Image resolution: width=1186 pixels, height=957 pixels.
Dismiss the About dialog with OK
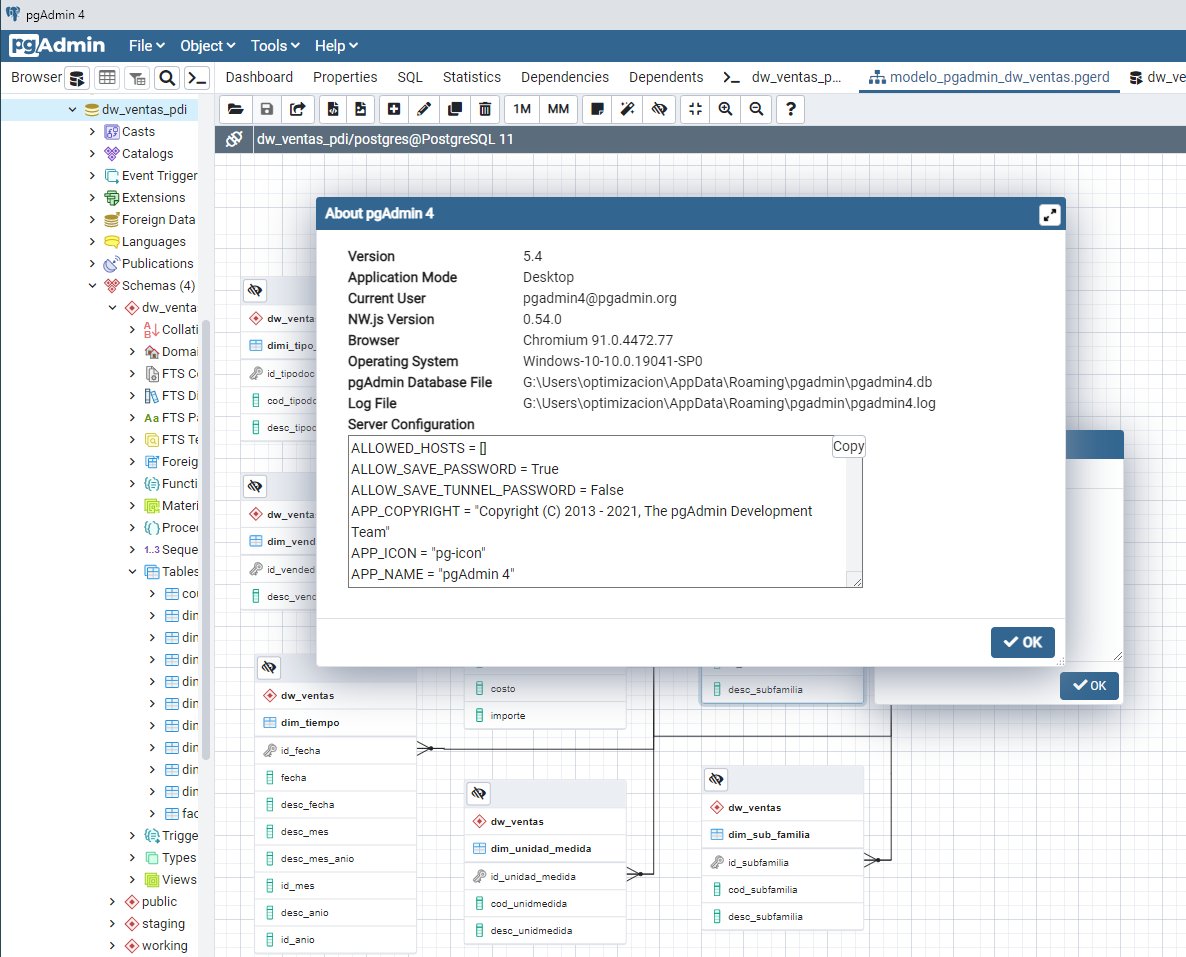coord(1022,643)
